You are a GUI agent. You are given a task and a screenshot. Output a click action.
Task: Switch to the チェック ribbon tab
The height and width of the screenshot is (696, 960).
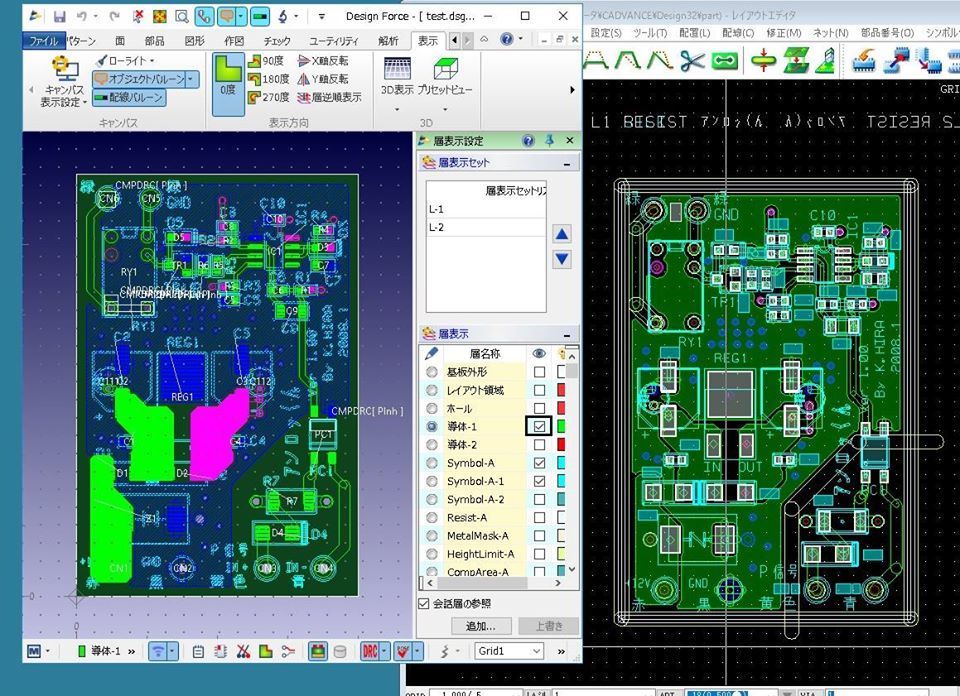pos(277,41)
